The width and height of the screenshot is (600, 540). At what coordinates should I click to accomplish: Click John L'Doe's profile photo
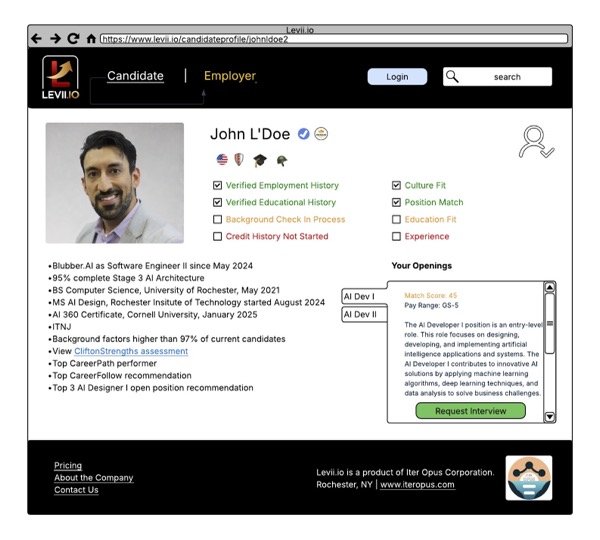coord(115,183)
